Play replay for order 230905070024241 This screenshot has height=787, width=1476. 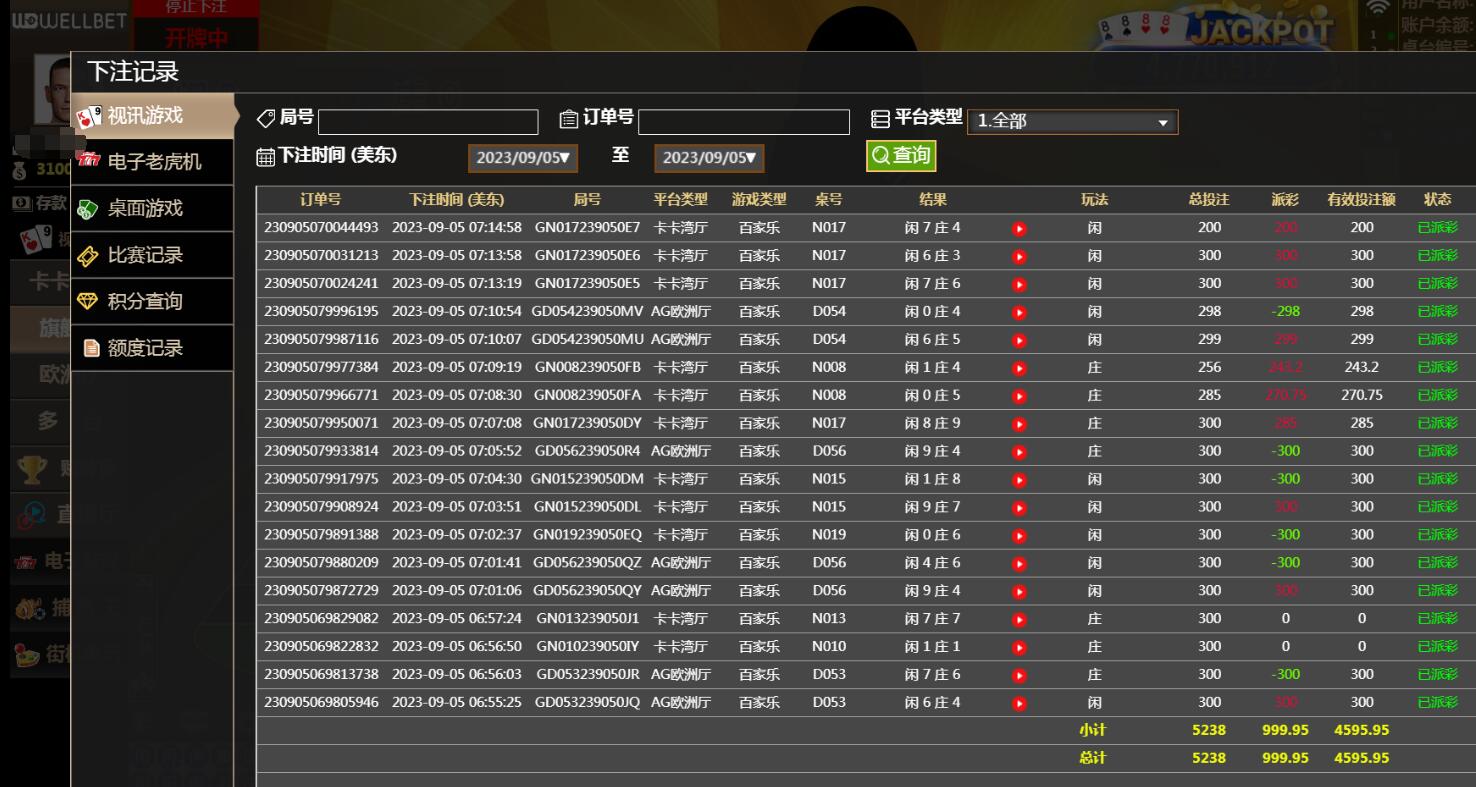1019,284
